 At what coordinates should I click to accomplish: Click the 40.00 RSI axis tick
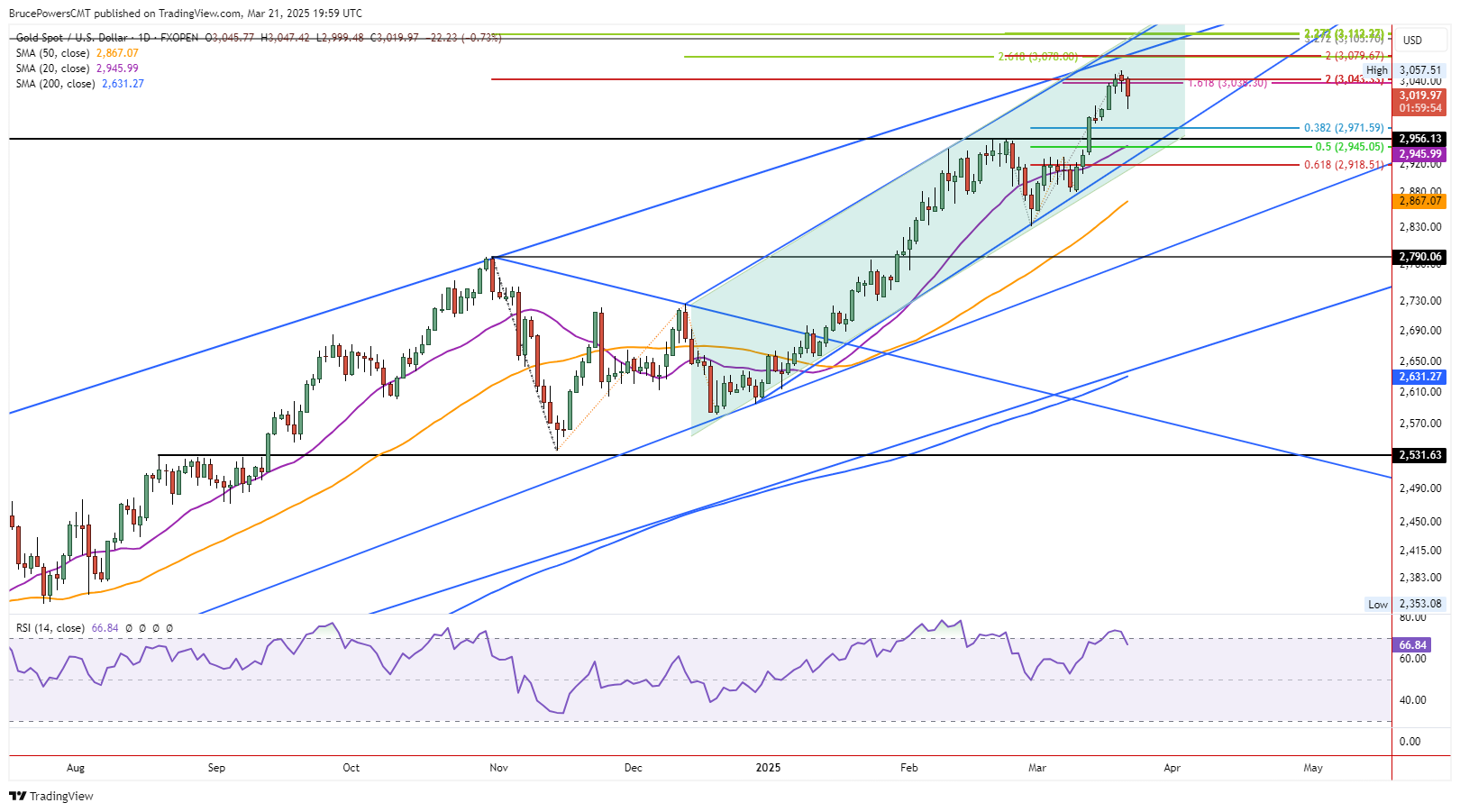1412,700
